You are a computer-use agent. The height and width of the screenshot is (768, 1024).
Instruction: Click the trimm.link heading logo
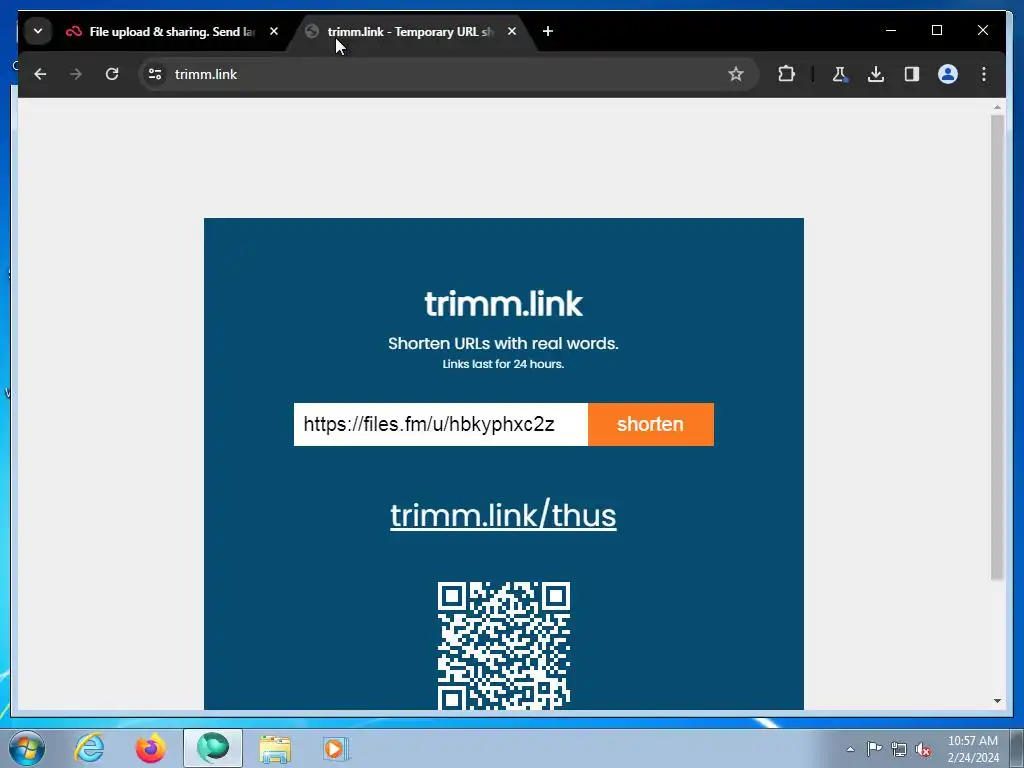[x=504, y=304]
